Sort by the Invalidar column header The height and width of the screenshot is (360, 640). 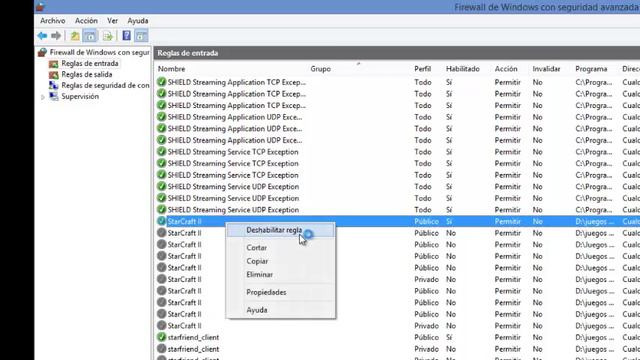click(546, 69)
